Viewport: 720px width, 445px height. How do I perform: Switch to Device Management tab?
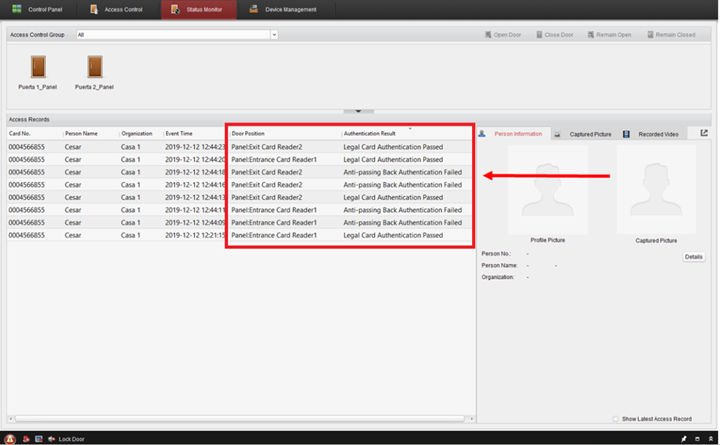[x=283, y=9]
